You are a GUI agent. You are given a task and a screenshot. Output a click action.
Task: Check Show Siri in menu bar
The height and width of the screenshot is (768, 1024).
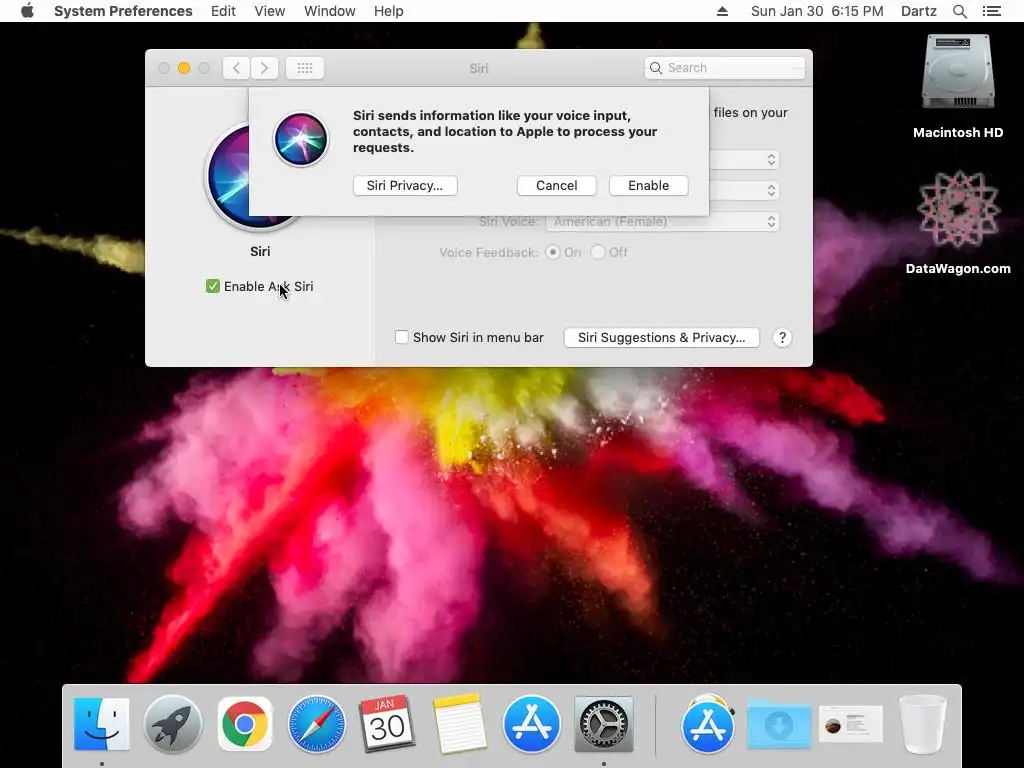pos(402,337)
